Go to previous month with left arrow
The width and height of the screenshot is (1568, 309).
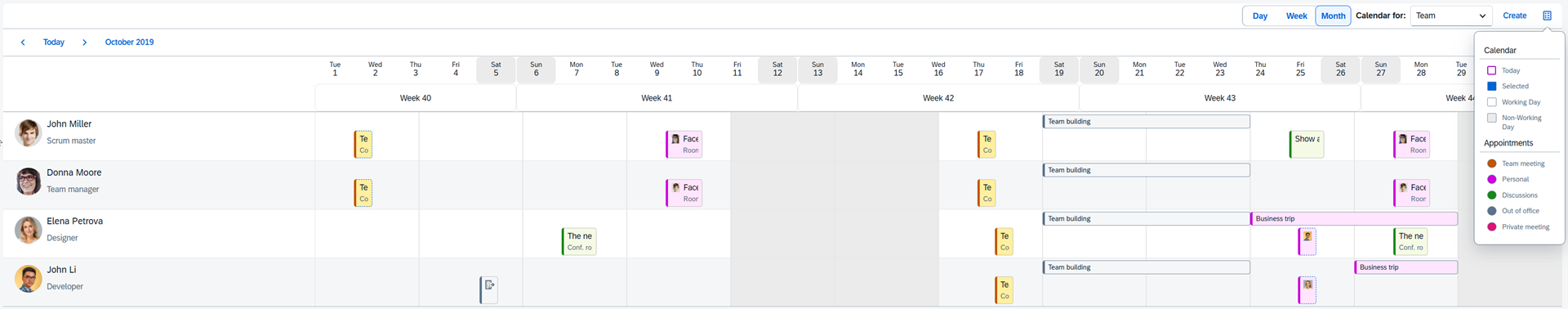point(23,42)
